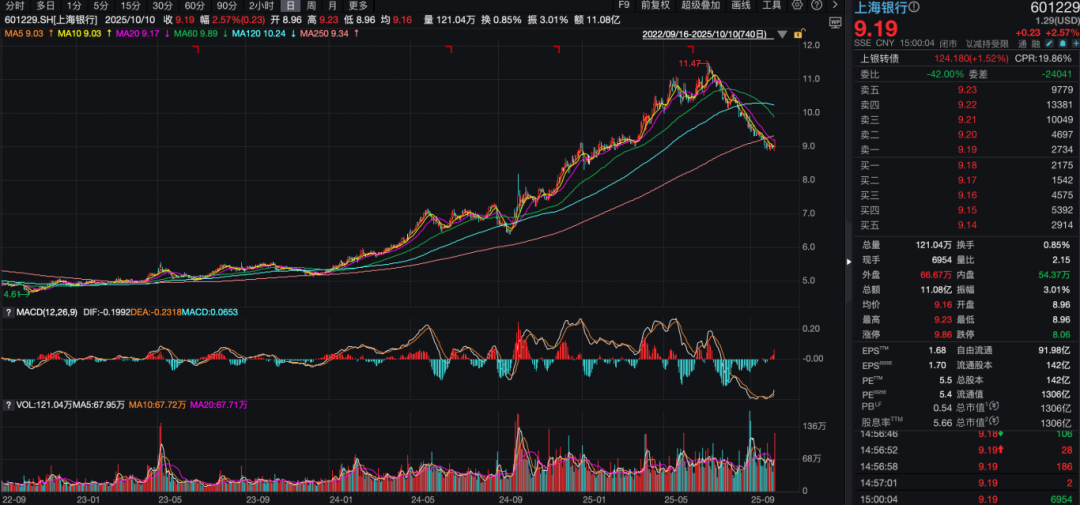The image size is (1080, 505).
Task: Click the 15:00:04 last trade row
Action: pyautogui.click(x=966, y=499)
